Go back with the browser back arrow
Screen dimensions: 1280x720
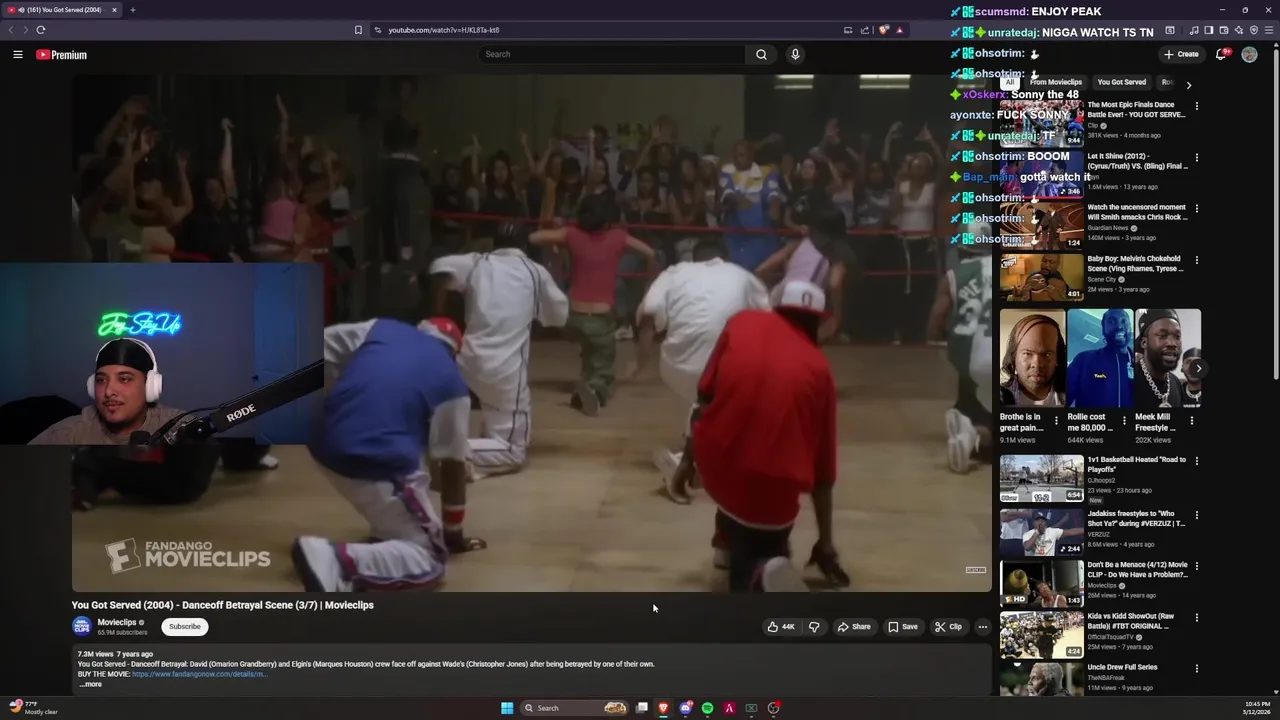click(x=12, y=30)
